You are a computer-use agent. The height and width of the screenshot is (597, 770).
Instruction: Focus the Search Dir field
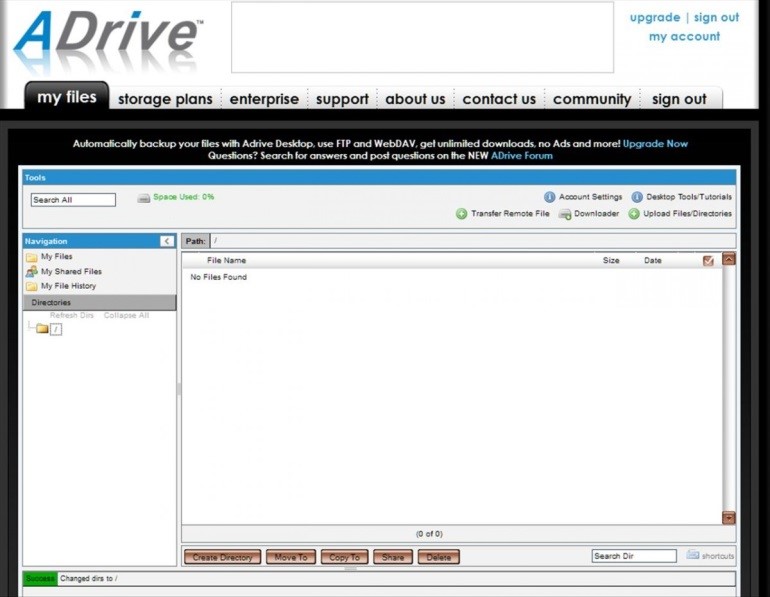(x=634, y=556)
